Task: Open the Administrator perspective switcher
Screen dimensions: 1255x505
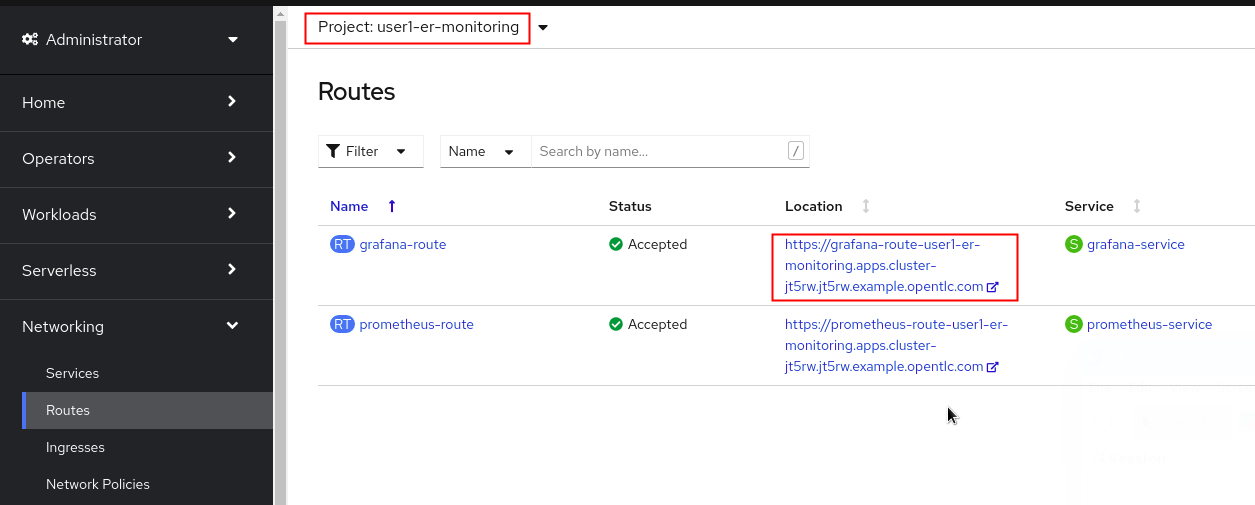Action: [x=131, y=39]
